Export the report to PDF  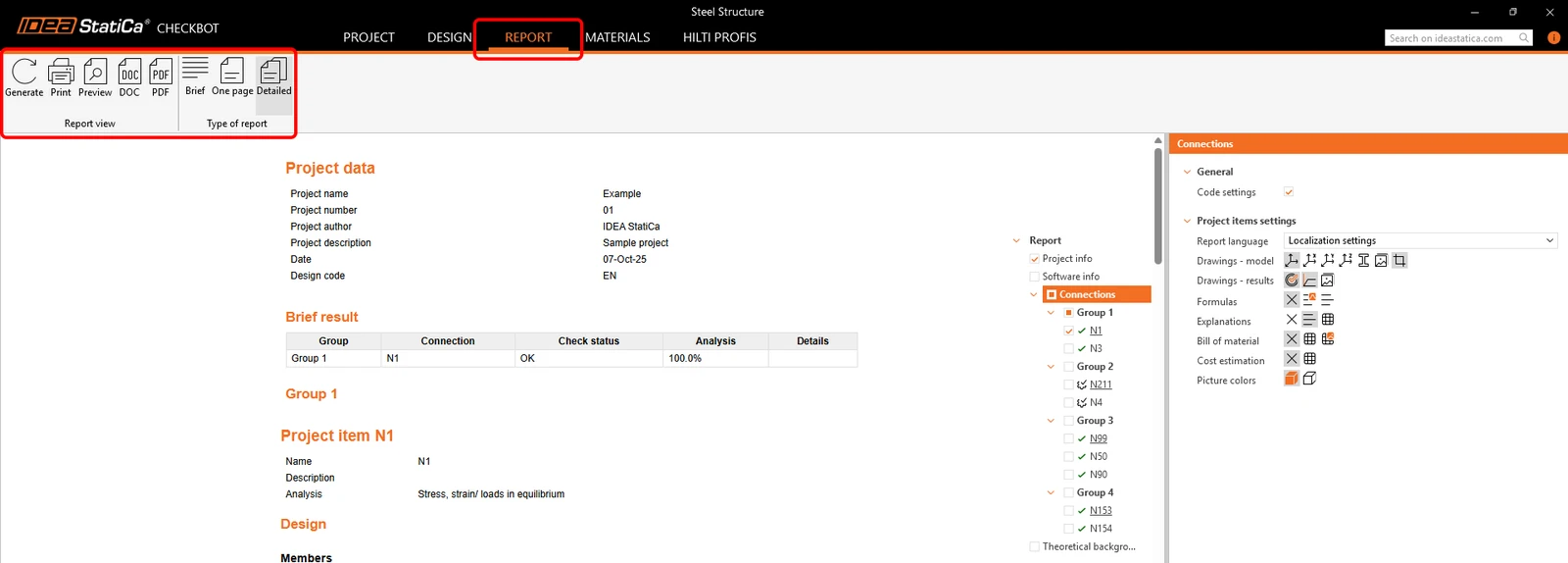[161, 77]
